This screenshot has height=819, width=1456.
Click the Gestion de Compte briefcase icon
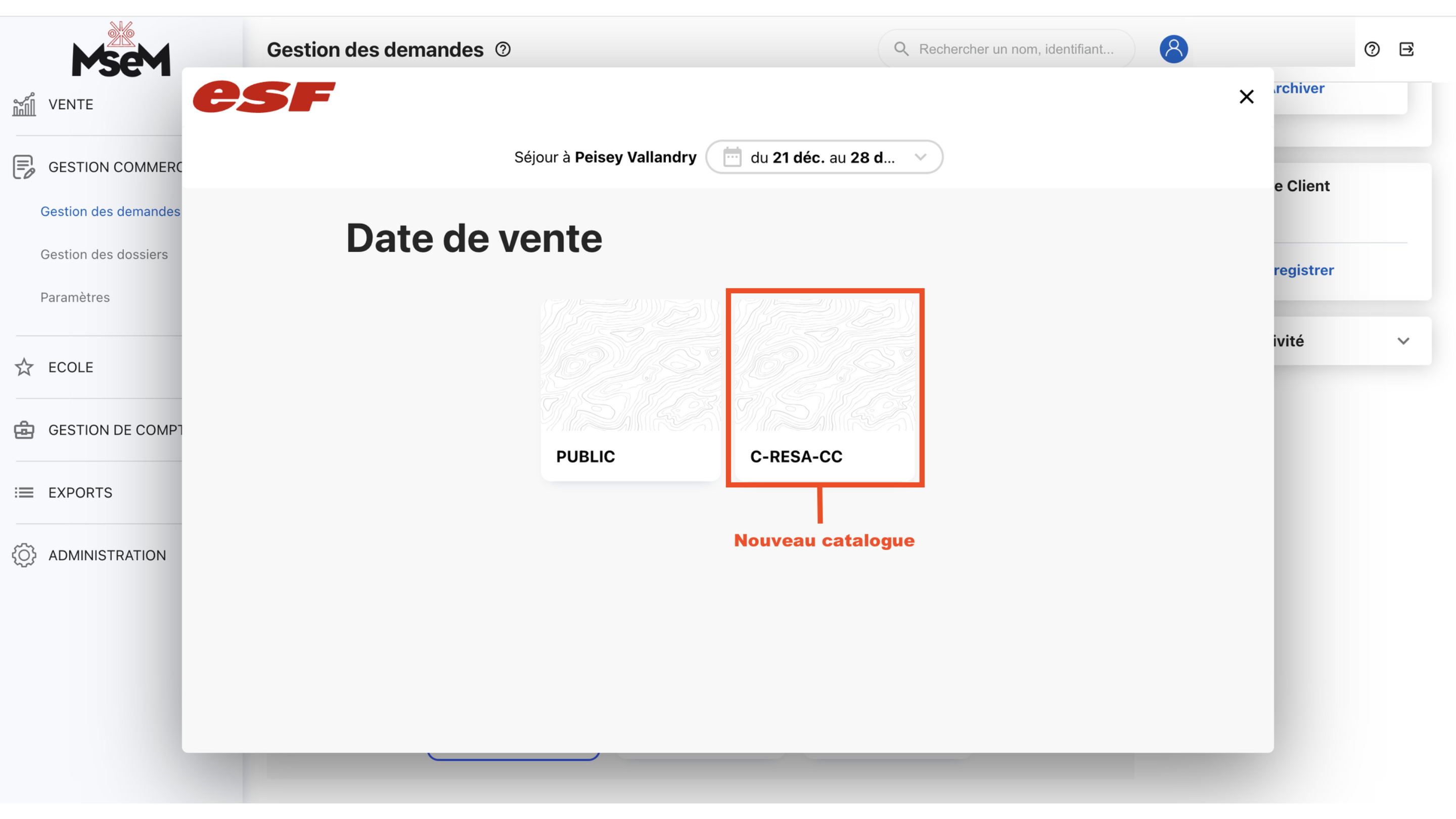[24, 430]
